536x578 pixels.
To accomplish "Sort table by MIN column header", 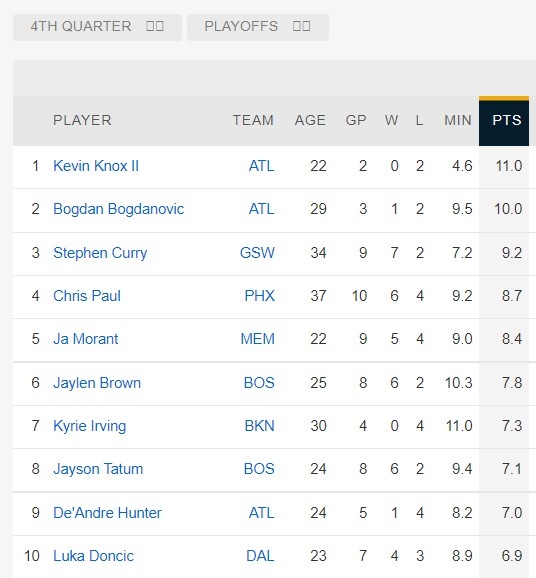I will click(457, 120).
